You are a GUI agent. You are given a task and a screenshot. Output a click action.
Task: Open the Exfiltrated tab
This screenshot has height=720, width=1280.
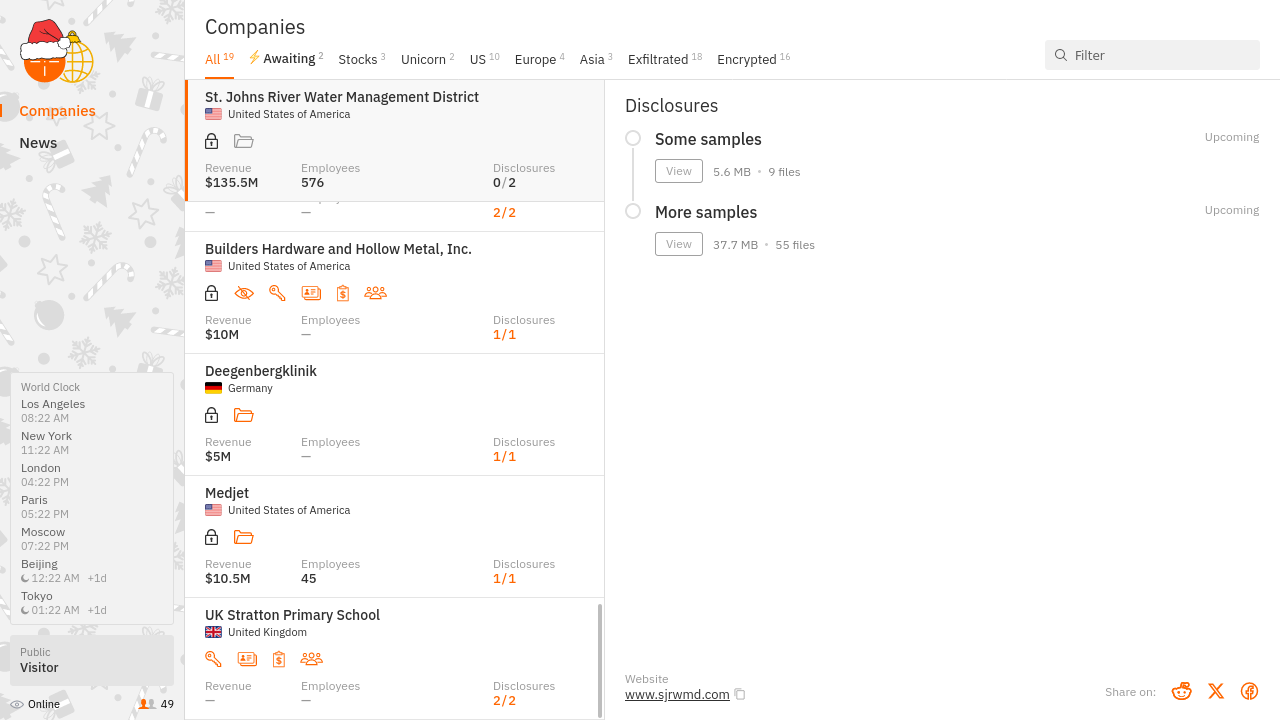click(x=665, y=59)
